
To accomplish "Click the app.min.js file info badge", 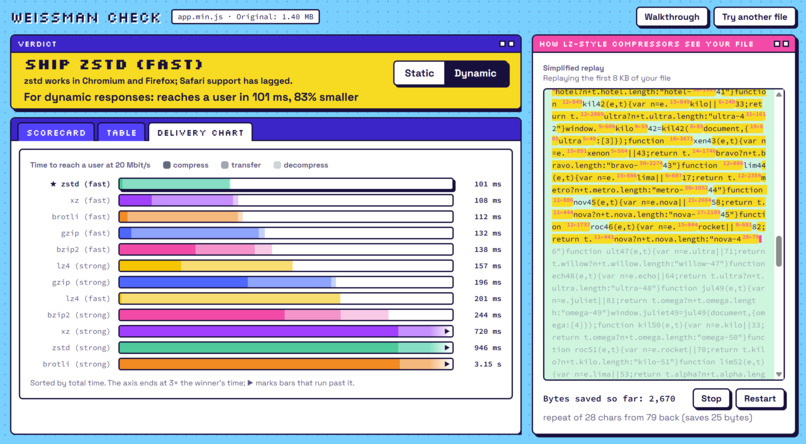I will (245, 17).
